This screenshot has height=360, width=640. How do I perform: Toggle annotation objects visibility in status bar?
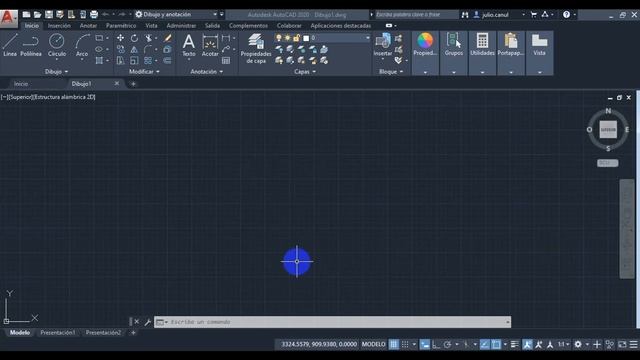tap(527, 344)
